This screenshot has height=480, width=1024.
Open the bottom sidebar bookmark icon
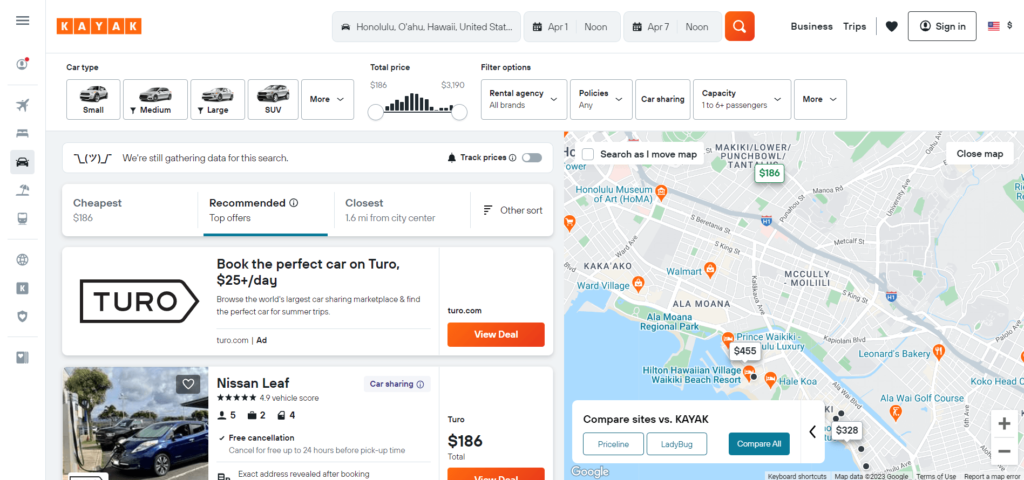(22, 357)
